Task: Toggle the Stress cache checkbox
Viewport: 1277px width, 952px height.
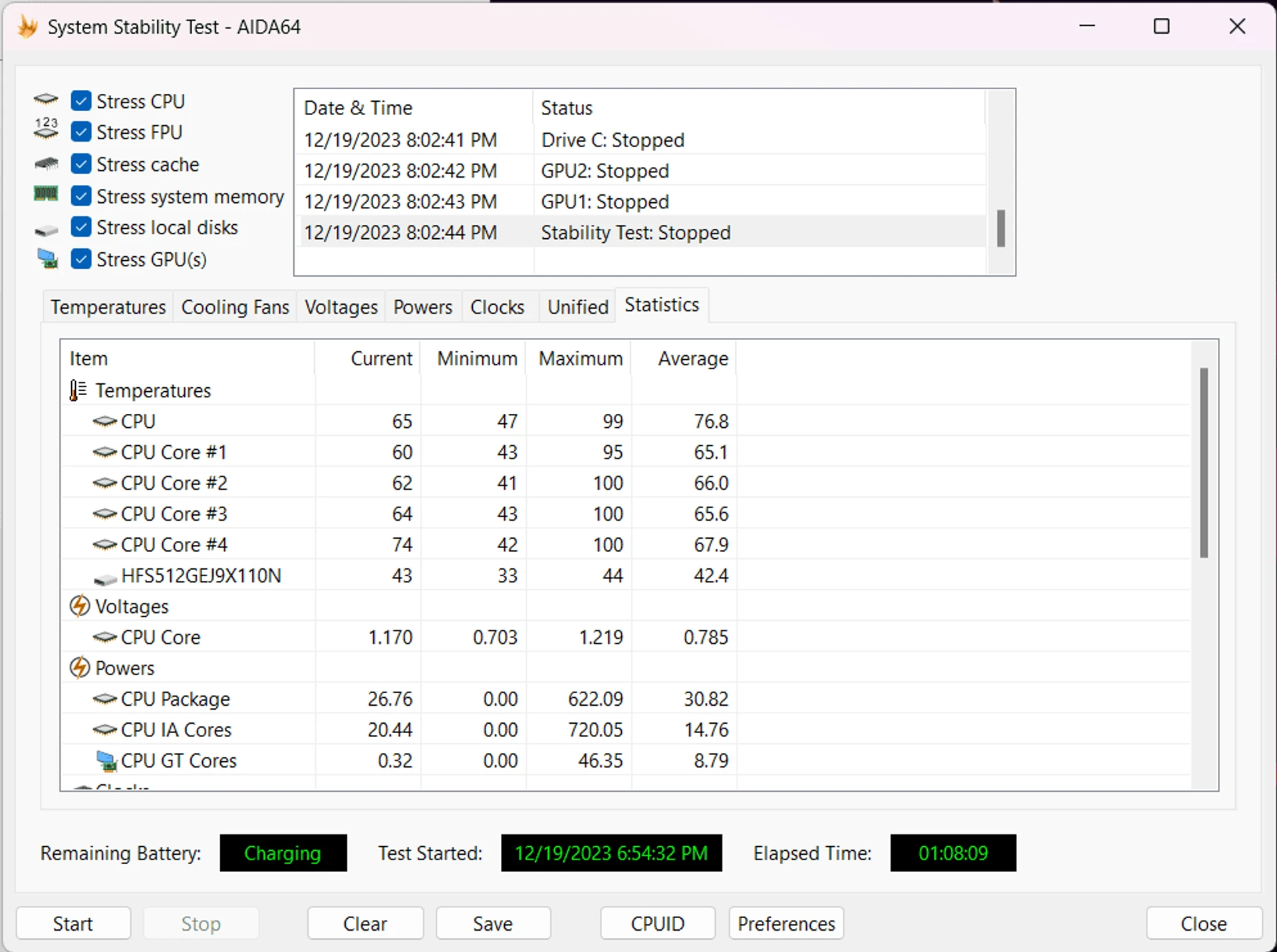Action: [x=81, y=164]
